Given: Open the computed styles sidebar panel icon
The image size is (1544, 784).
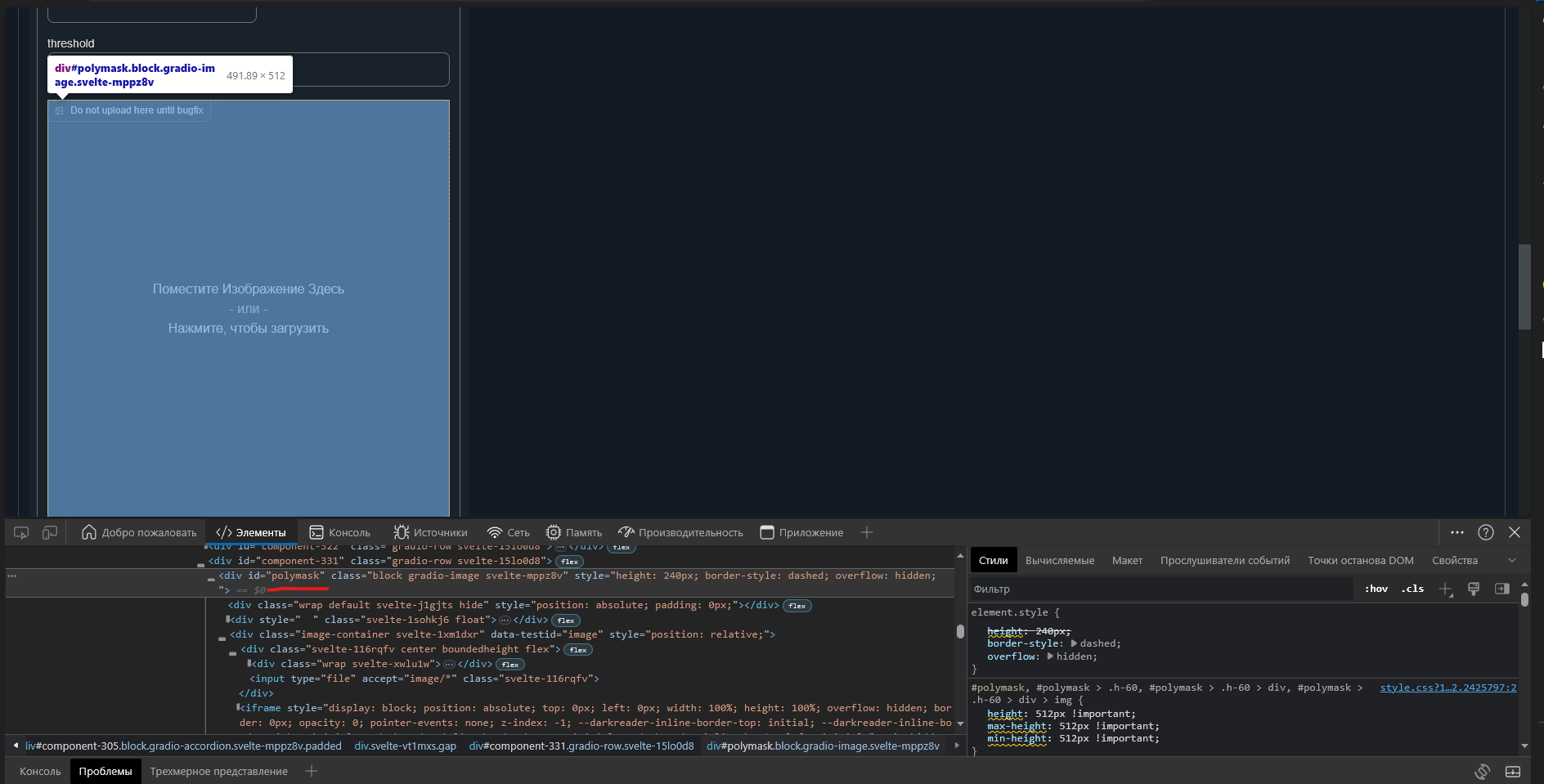Looking at the screenshot, I should [x=1503, y=589].
